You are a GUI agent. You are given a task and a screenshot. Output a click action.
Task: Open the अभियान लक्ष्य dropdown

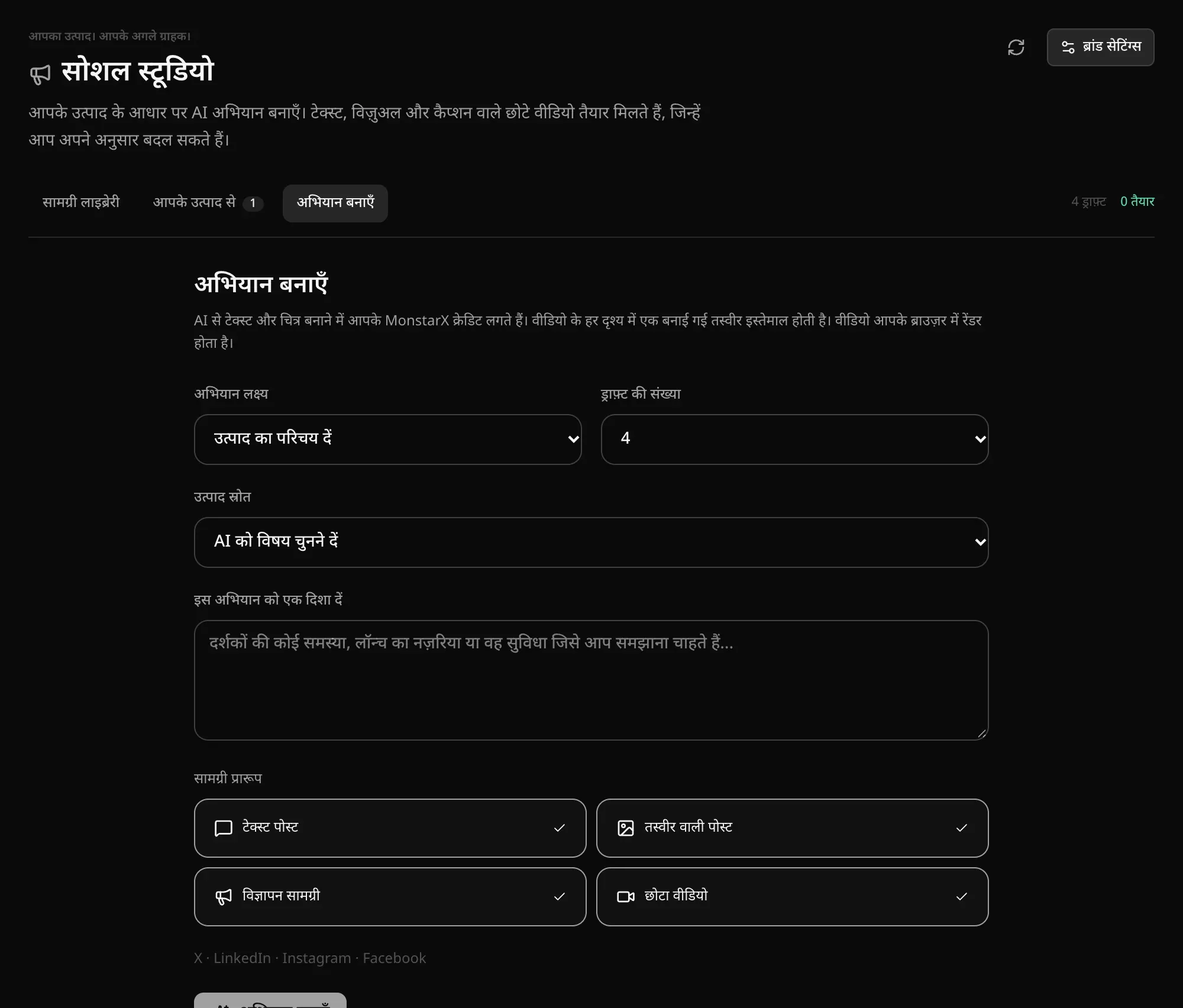(387, 439)
